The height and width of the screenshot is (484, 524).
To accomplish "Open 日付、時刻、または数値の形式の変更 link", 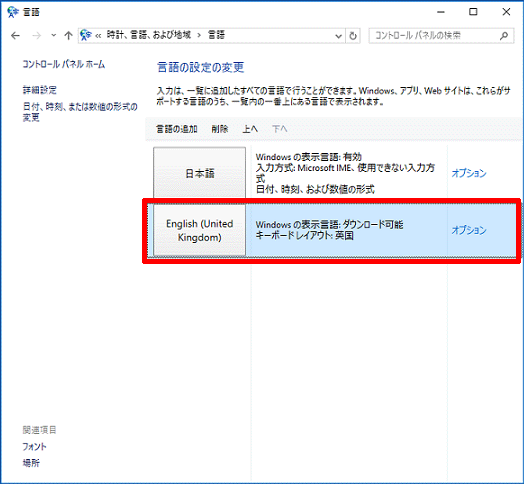I will (x=80, y=112).
